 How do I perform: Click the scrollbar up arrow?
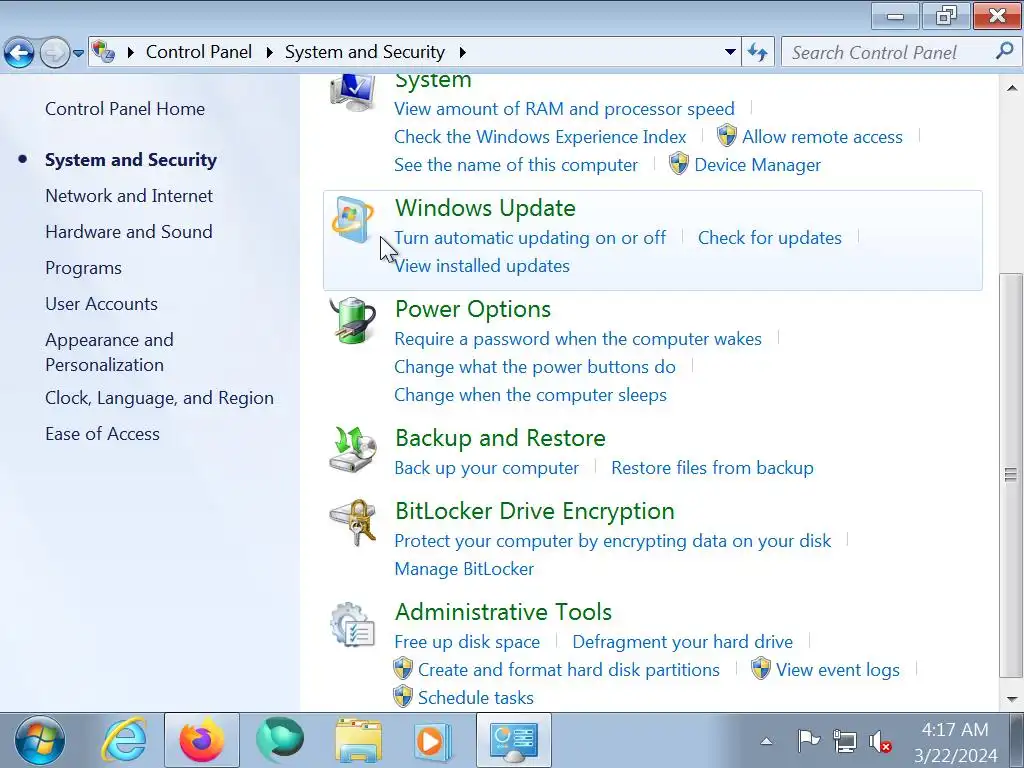click(x=1012, y=88)
